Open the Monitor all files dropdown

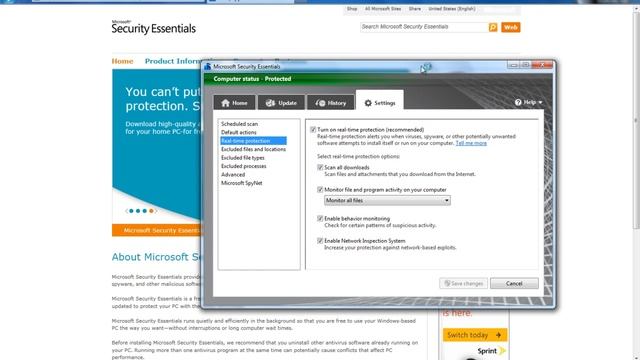[x=387, y=200]
